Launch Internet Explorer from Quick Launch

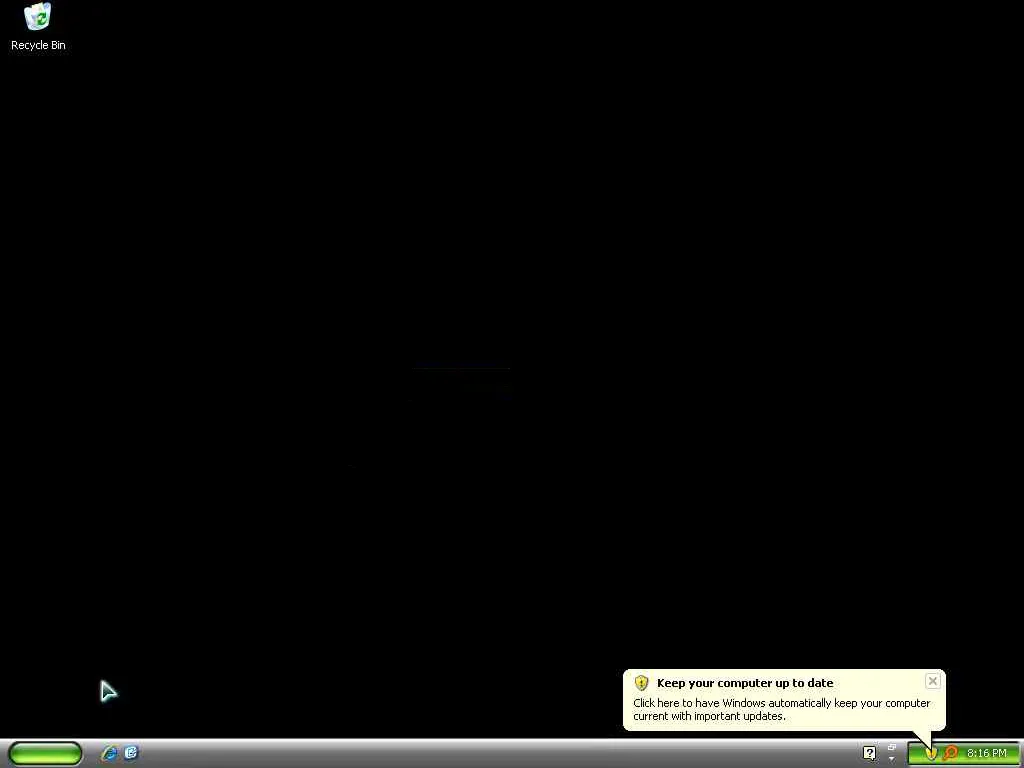(x=109, y=753)
